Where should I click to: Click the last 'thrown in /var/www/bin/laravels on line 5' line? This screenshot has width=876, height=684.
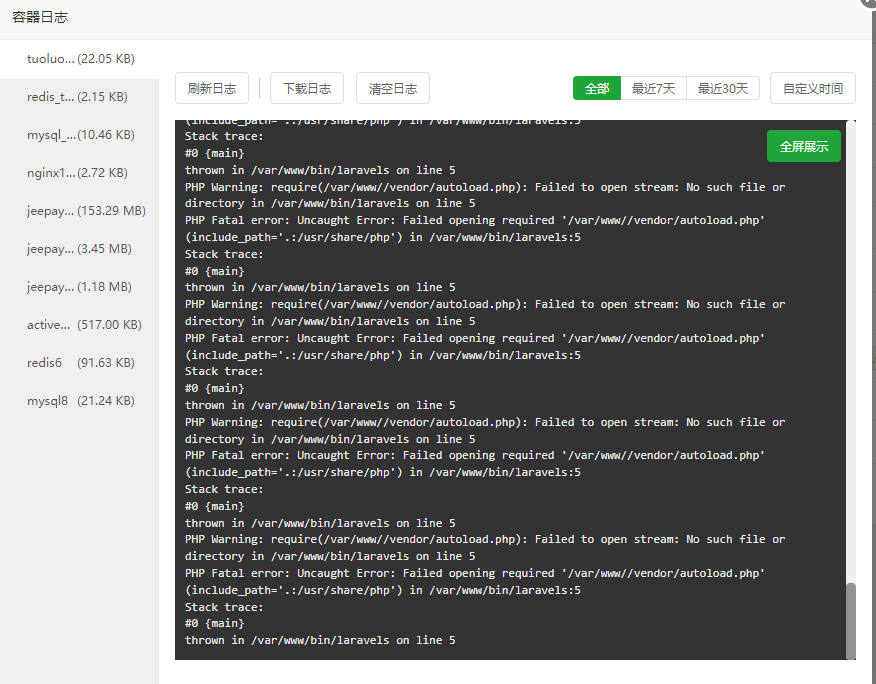click(x=320, y=640)
